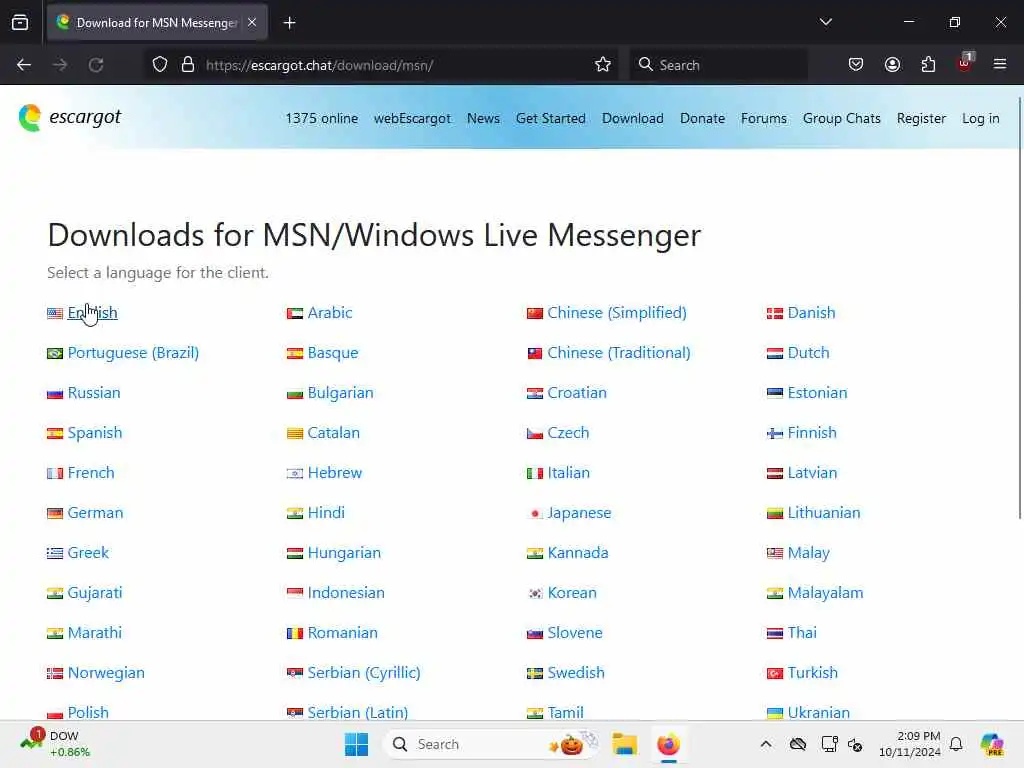Click the Windows Start button
The image size is (1024, 768).
[x=357, y=744]
